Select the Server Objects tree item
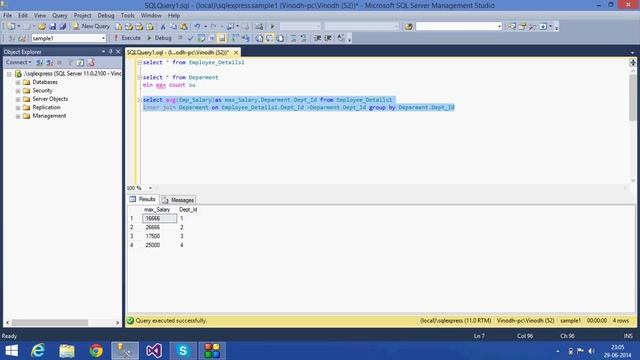This screenshot has height=360, width=640. coord(50,99)
